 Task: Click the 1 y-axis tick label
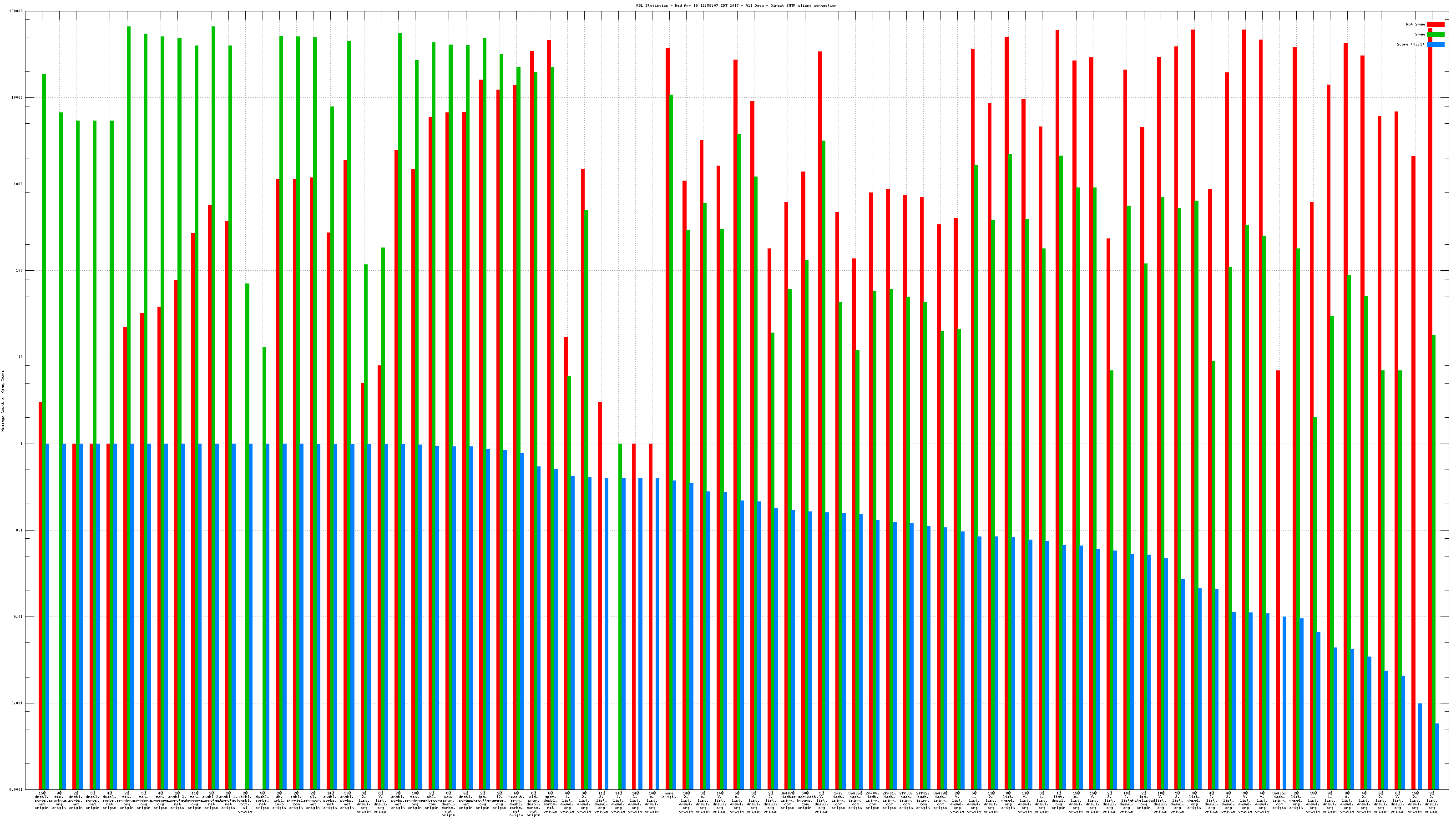(x=21, y=444)
